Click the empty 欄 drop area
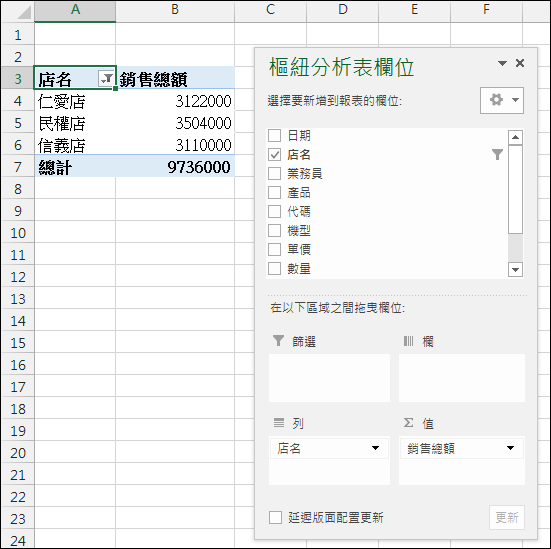This screenshot has width=551, height=549. coord(462,378)
